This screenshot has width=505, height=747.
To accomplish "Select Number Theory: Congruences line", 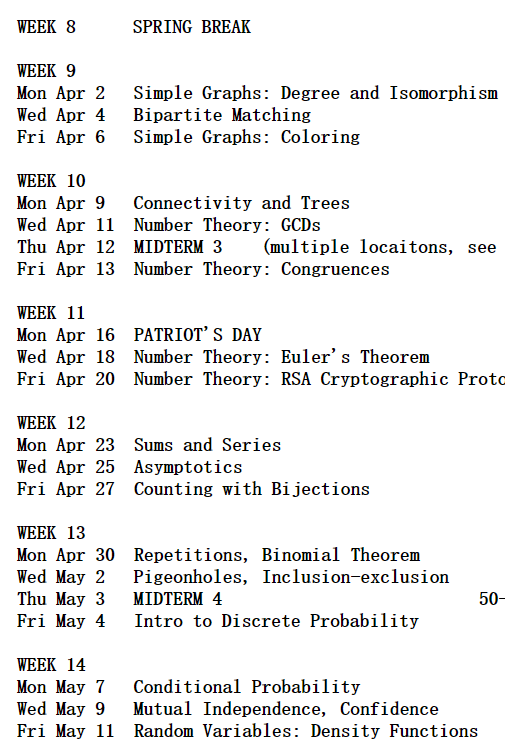I will 262,269.
